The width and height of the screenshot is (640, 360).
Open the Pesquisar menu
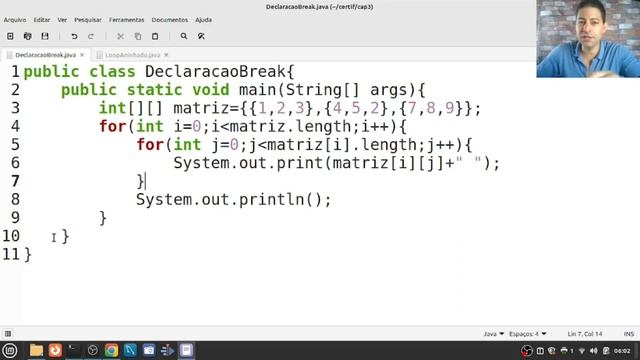click(88, 20)
